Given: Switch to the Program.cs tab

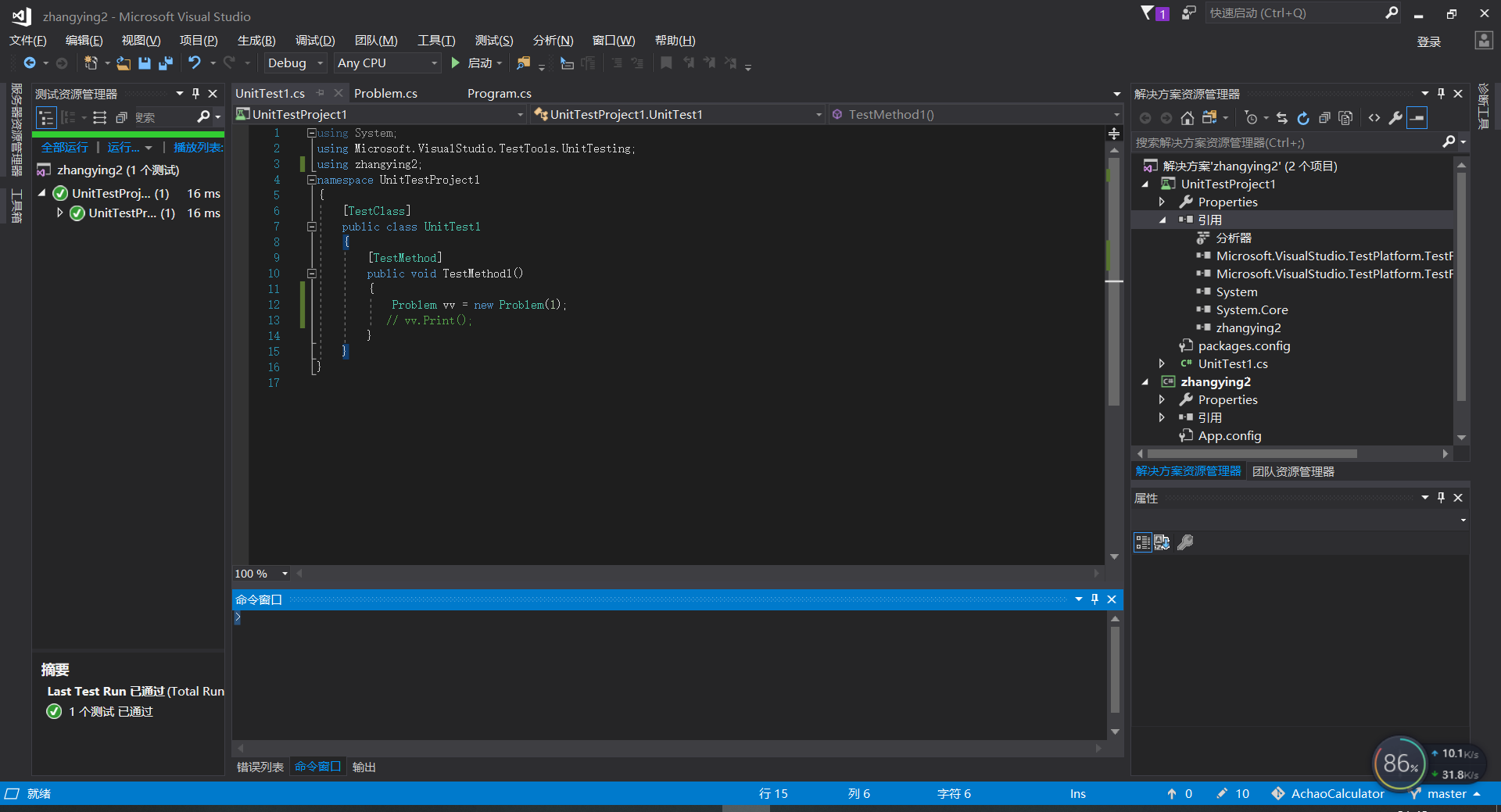Looking at the screenshot, I should pos(499,93).
